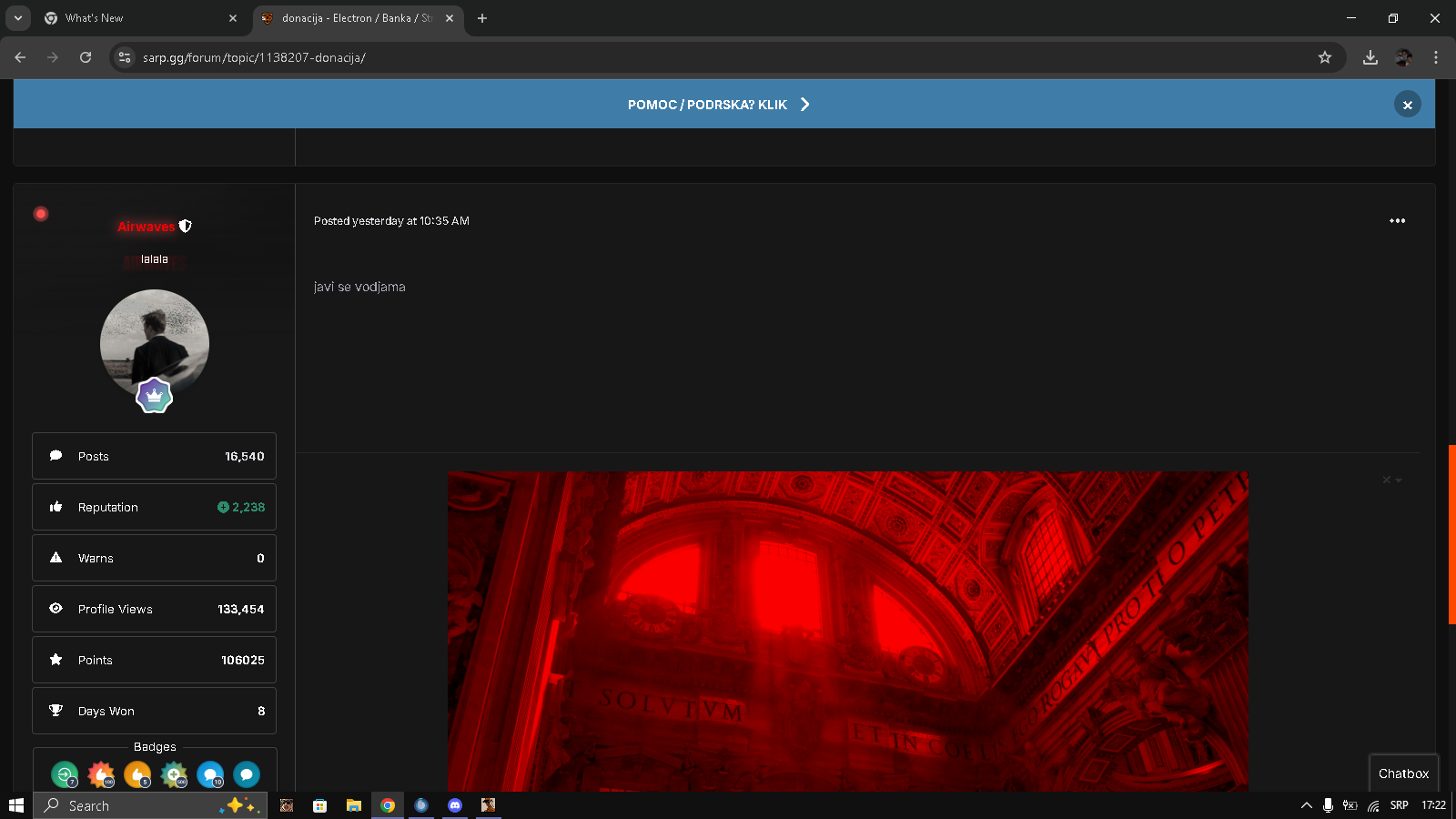The height and width of the screenshot is (819, 1456).
Task: Open the post options three-dot menu
Action: (x=1397, y=221)
